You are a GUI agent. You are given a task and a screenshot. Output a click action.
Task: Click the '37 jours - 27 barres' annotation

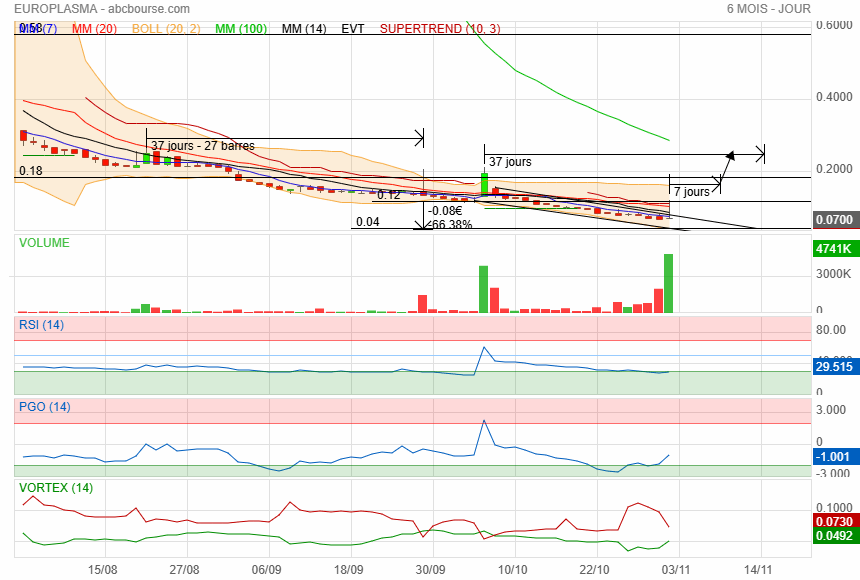(x=203, y=146)
